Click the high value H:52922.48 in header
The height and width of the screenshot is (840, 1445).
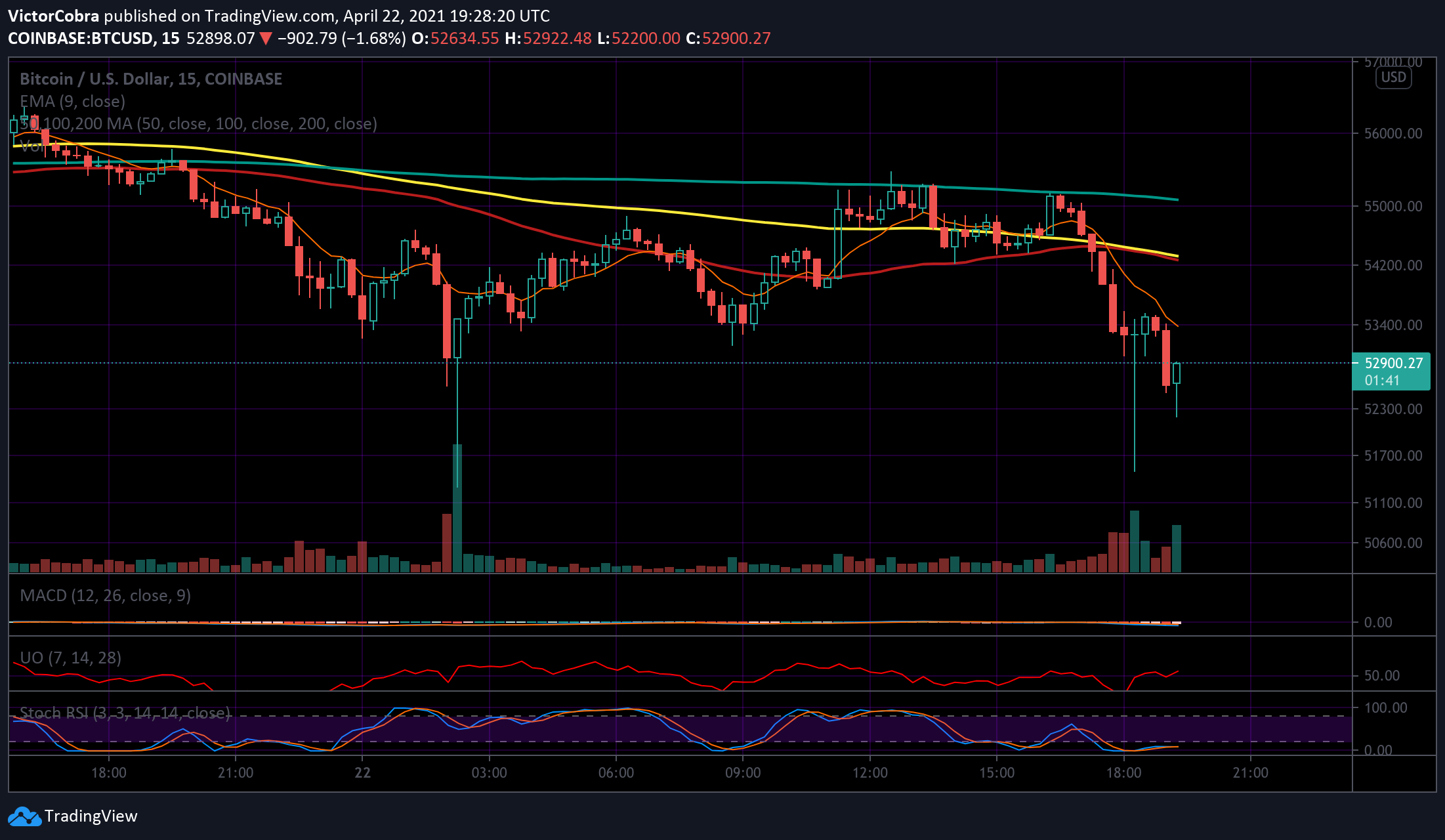tap(548, 38)
